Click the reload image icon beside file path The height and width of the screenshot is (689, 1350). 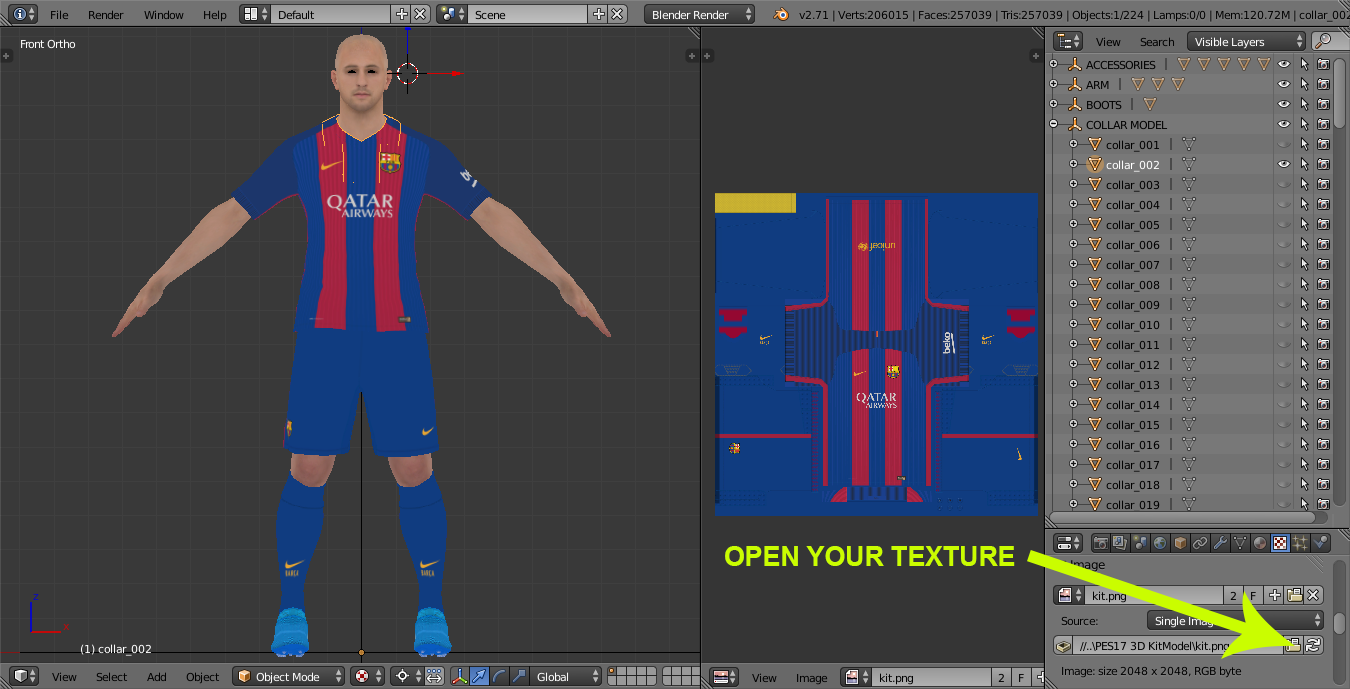[1314, 645]
